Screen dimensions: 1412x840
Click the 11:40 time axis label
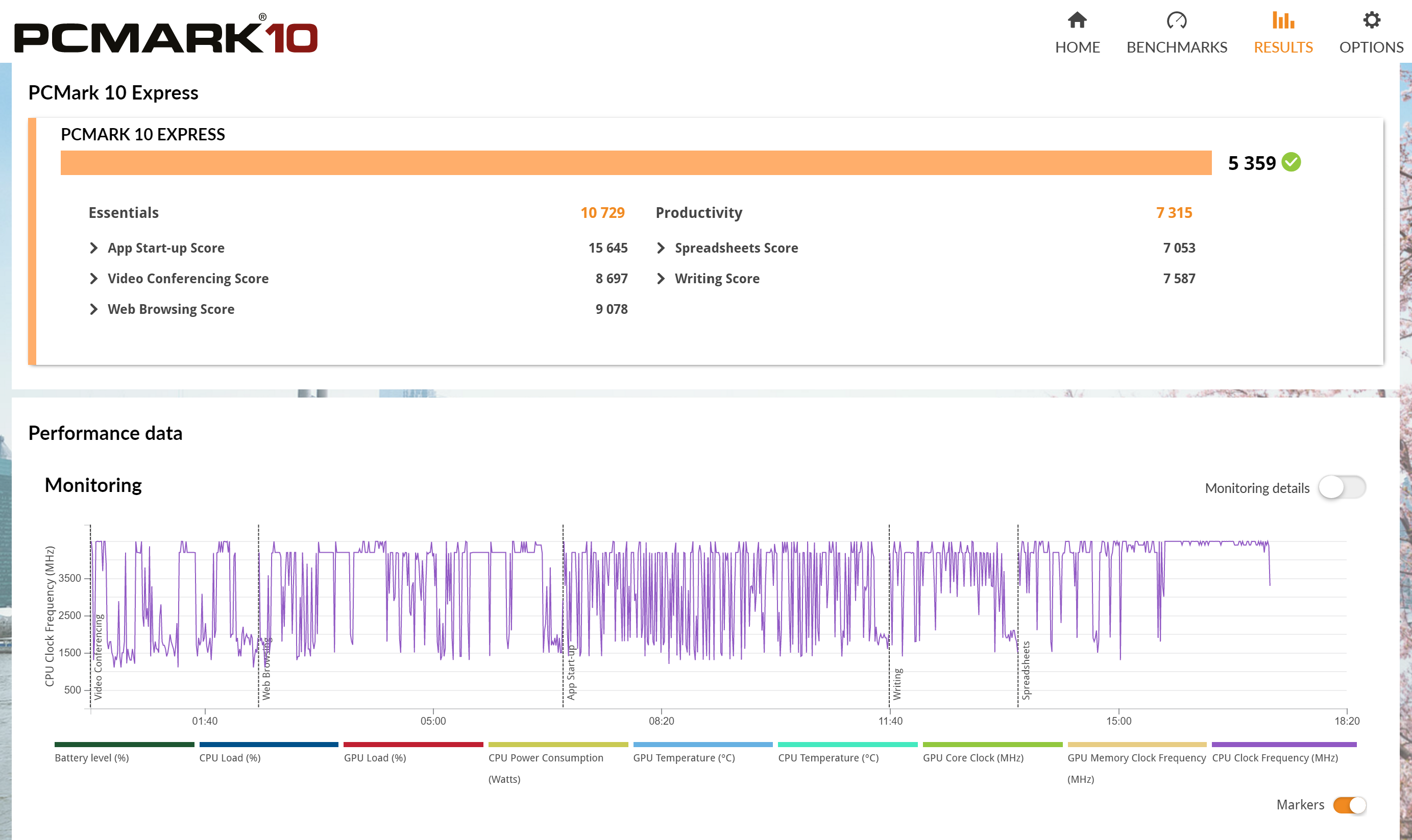(890, 721)
